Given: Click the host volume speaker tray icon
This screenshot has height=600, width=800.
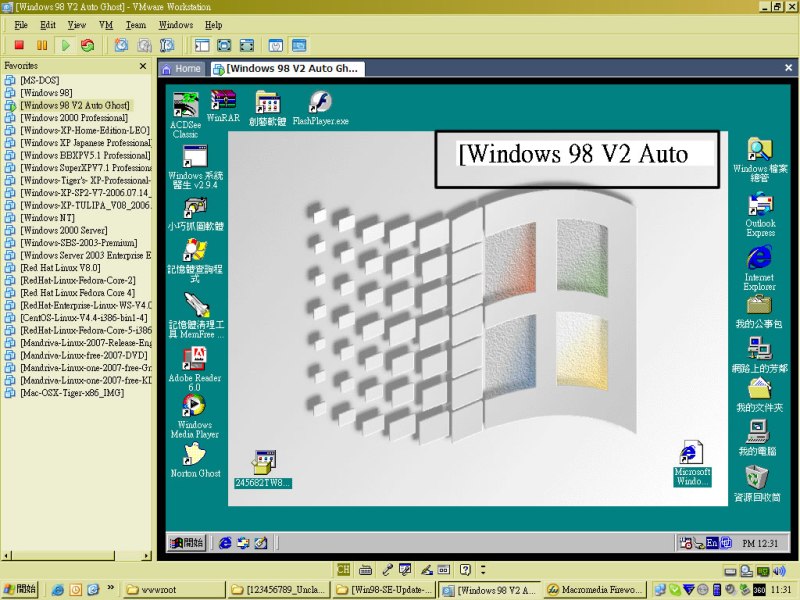Looking at the screenshot, I should tap(780, 571).
